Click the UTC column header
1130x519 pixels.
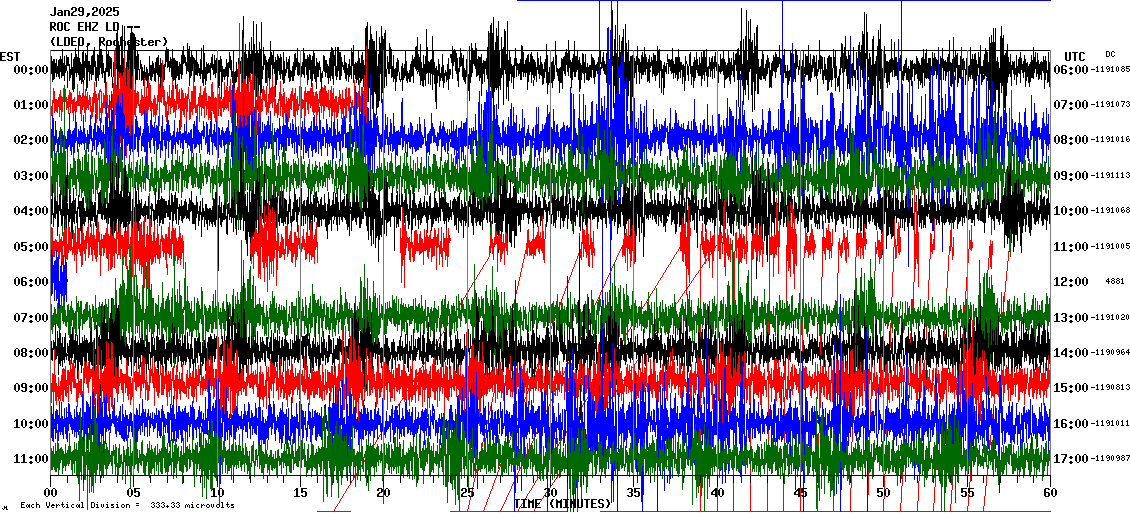[x=1075, y=56]
